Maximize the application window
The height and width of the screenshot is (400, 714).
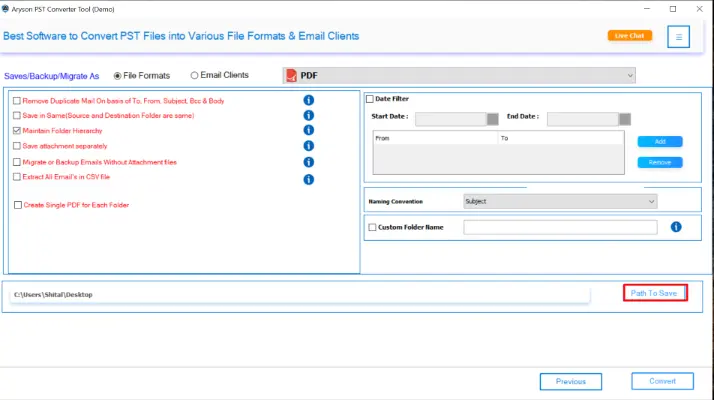(x=673, y=9)
